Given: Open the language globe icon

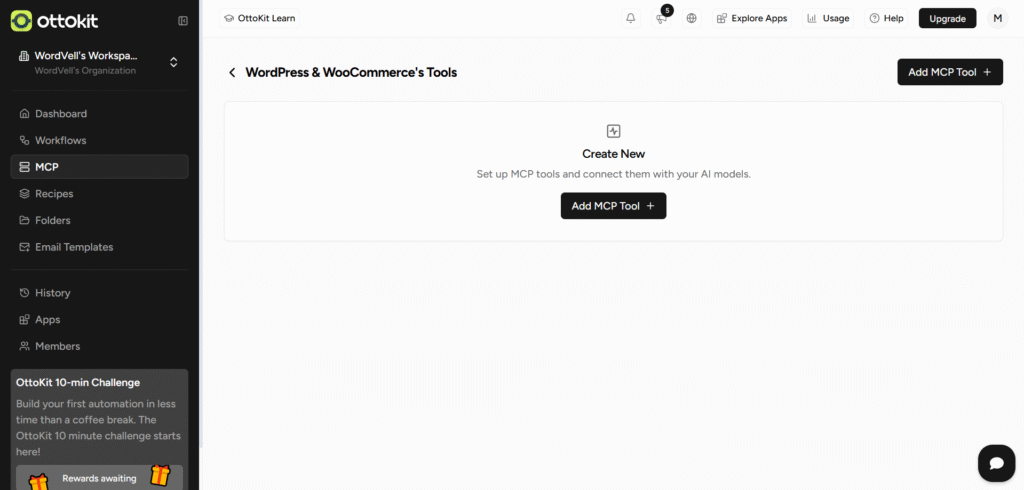Looking at the screenshot, I should [x=692, y=18].
